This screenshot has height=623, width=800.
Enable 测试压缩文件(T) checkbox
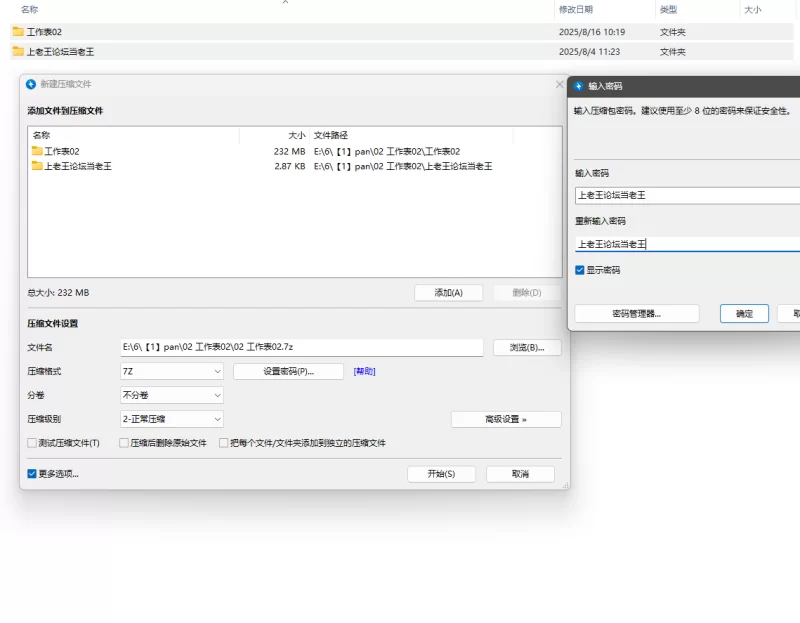pos(32,443)
